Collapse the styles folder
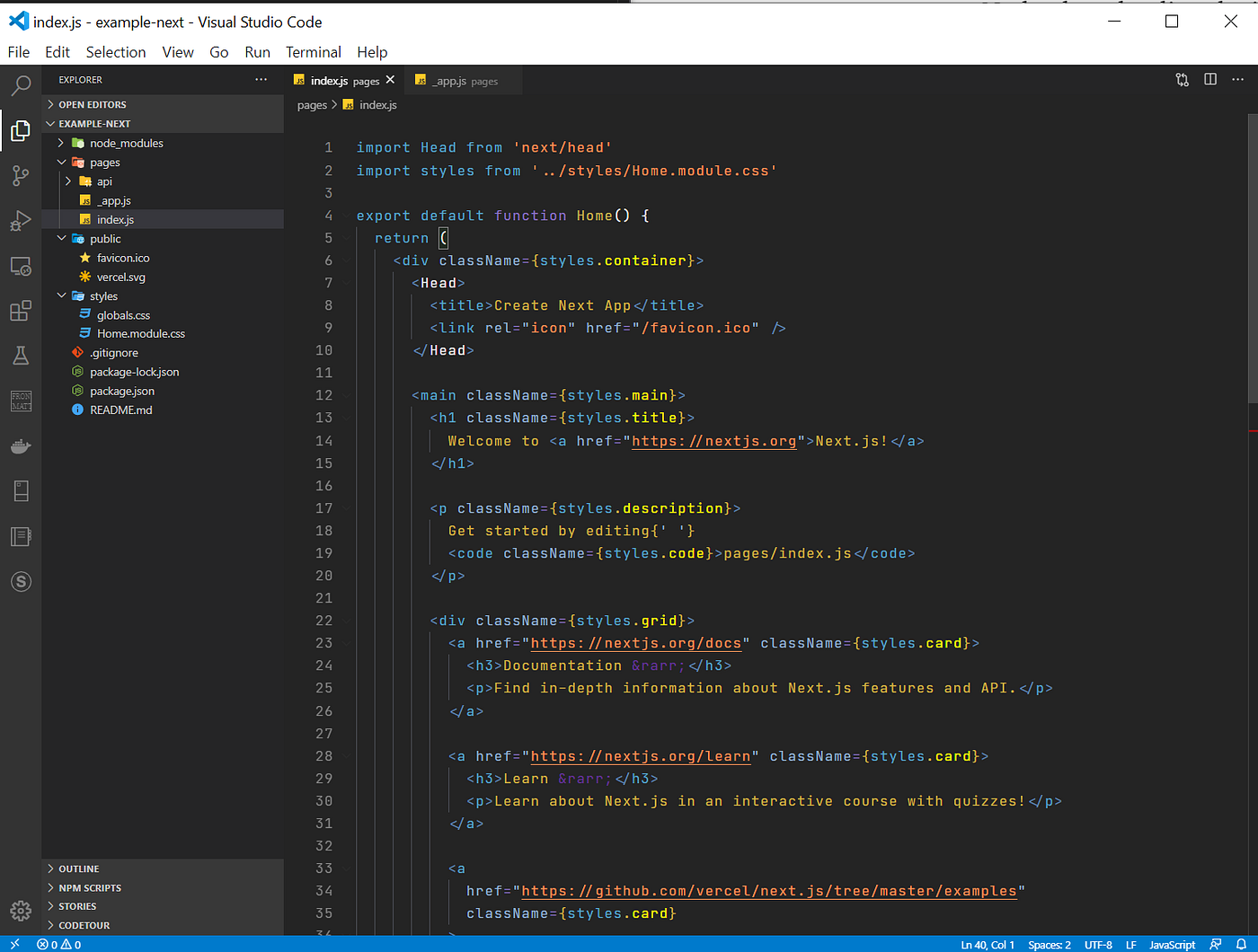Viewport: 1258px width, 952px height. click(163, 296)
